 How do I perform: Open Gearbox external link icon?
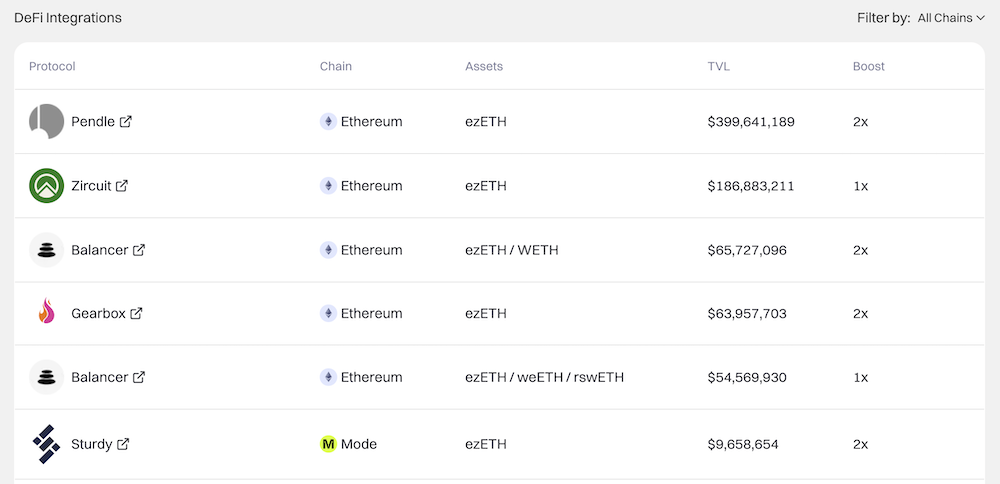coord(137,313)
